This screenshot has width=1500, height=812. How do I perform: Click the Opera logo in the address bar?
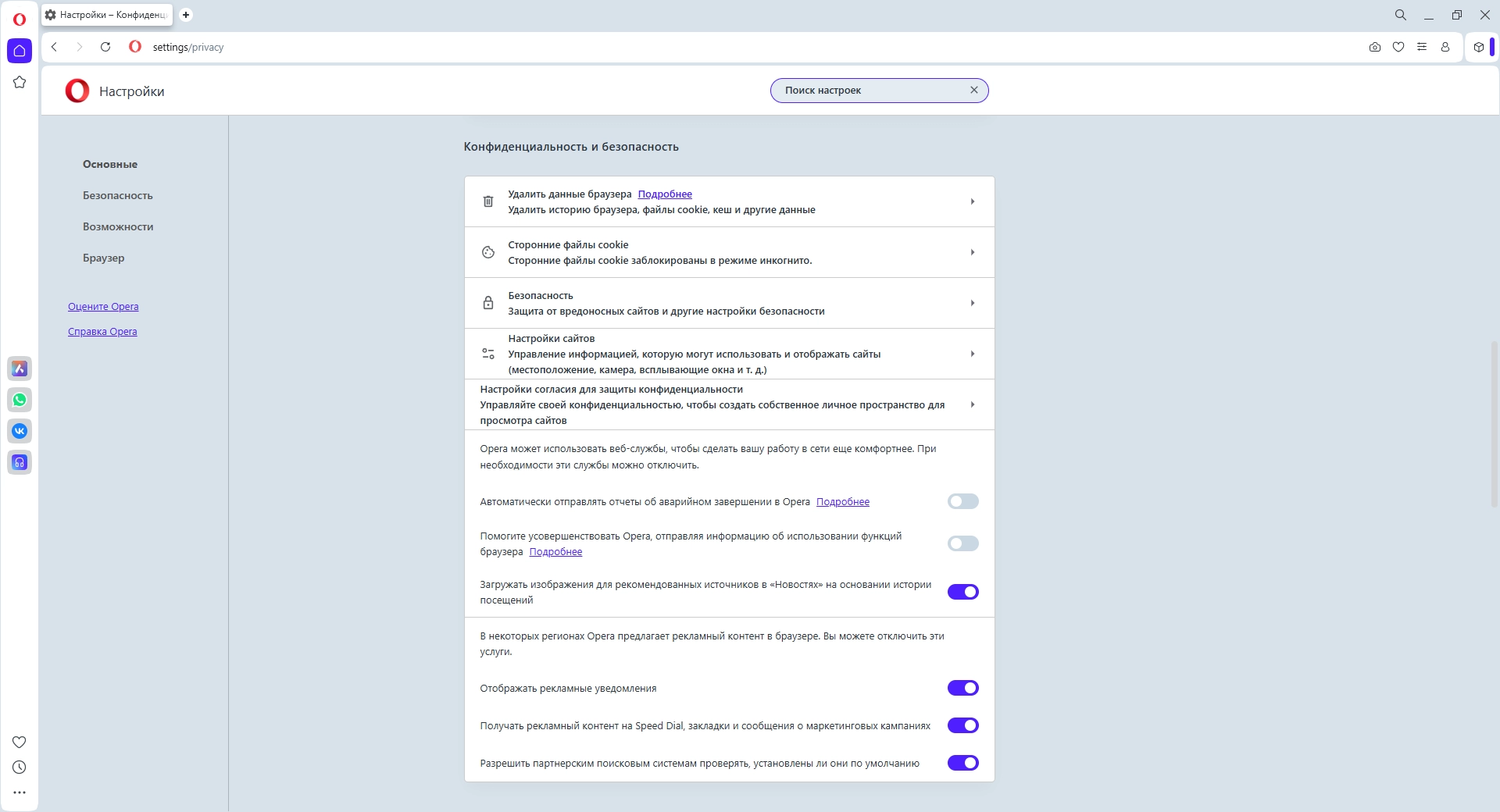click(x=135, y=47)
